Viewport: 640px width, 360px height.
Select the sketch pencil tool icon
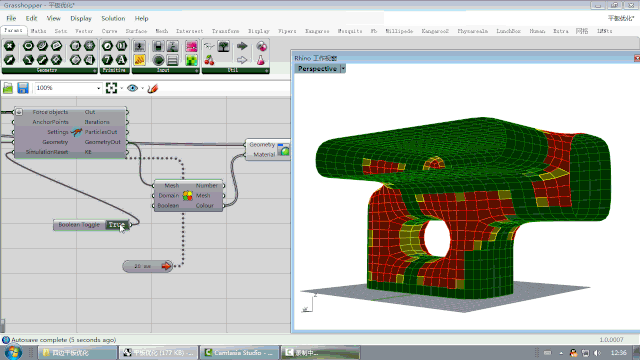click(x=153, y=88)
